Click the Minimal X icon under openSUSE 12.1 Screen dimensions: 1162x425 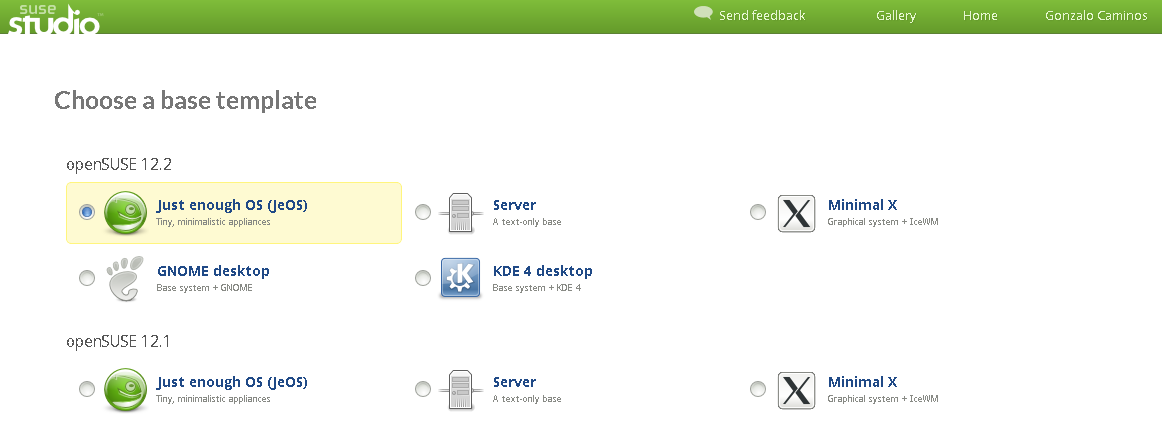pos(796,390)
